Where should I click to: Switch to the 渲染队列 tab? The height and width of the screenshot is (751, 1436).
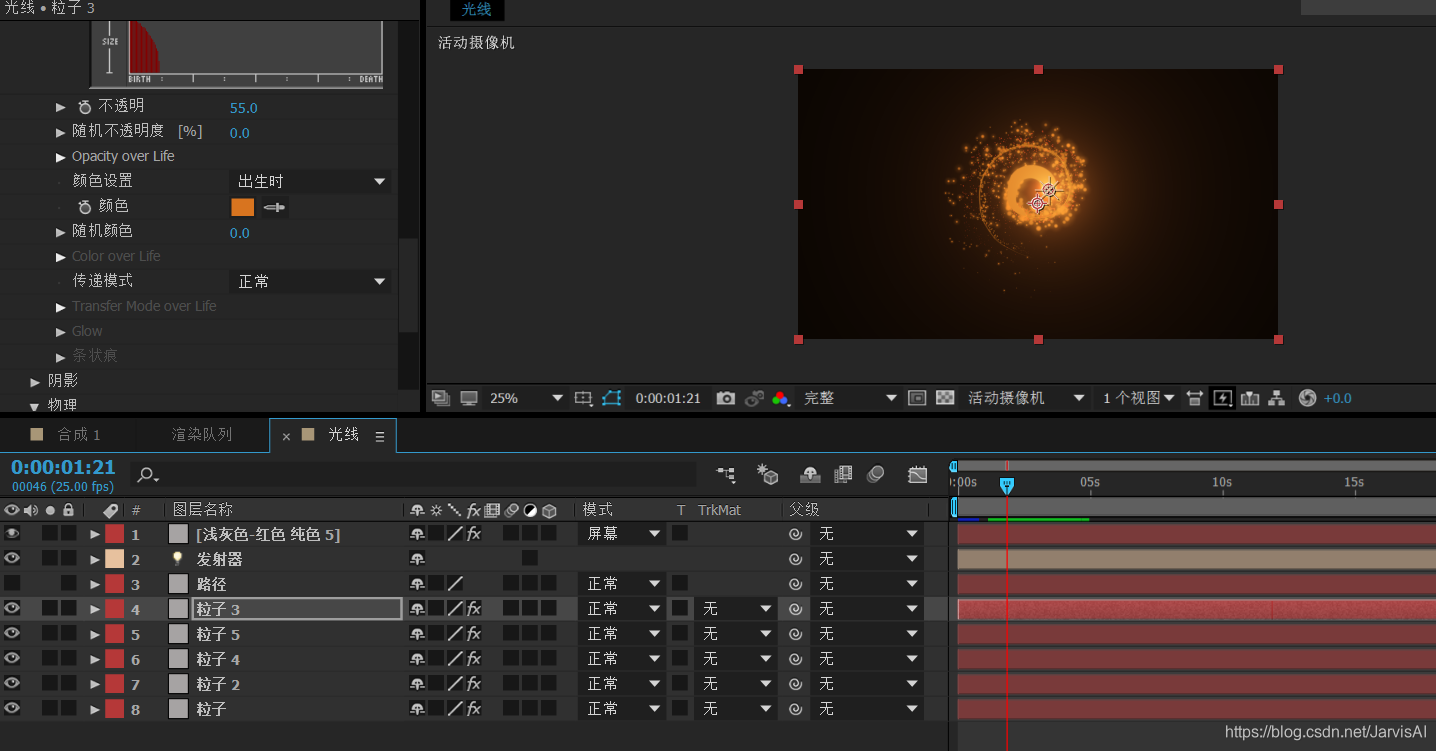(x=202, y=435)
